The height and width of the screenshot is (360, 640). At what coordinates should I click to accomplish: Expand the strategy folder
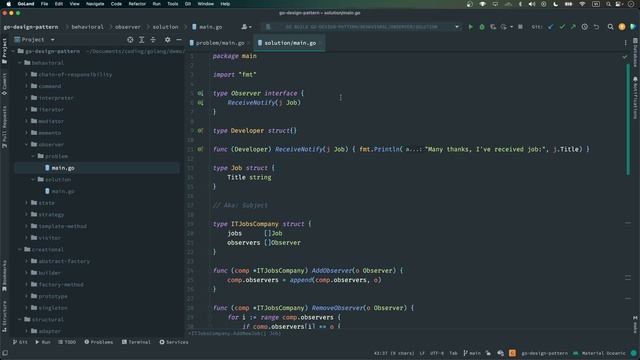(x=27, y=214)
